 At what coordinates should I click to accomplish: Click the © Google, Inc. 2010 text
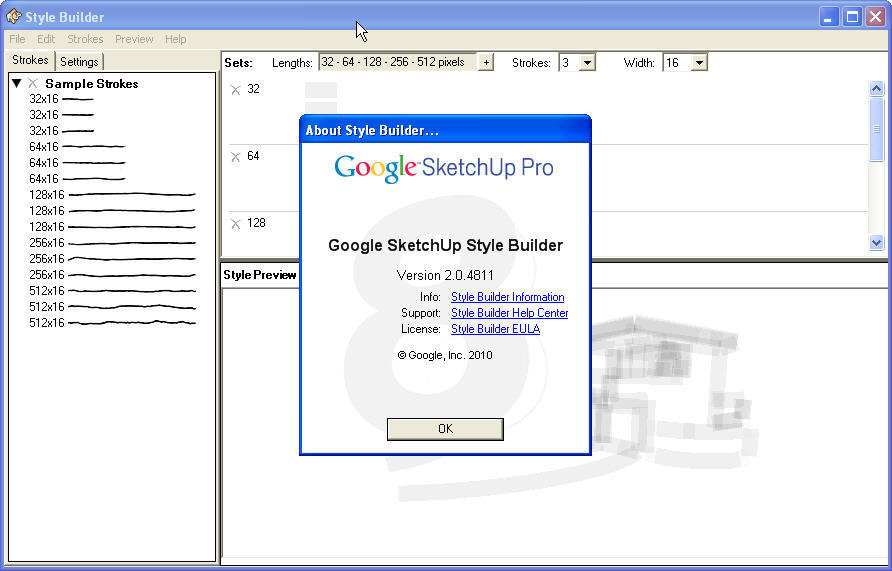[445, 355]
